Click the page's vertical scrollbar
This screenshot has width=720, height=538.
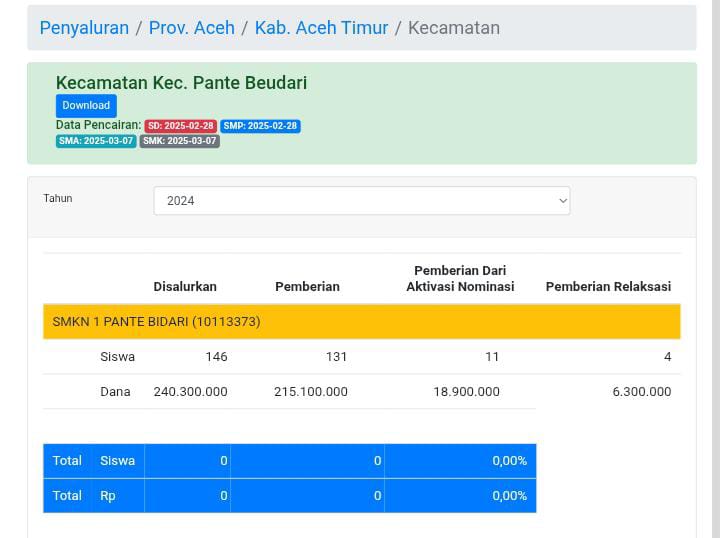coord(716,269)
